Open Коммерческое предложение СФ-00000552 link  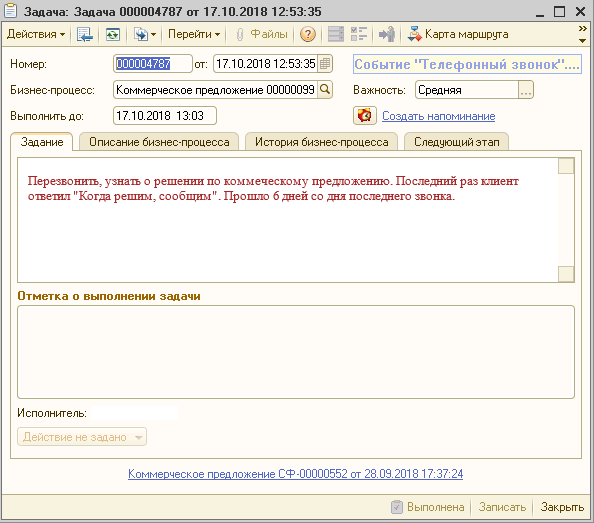coord(295,474)
